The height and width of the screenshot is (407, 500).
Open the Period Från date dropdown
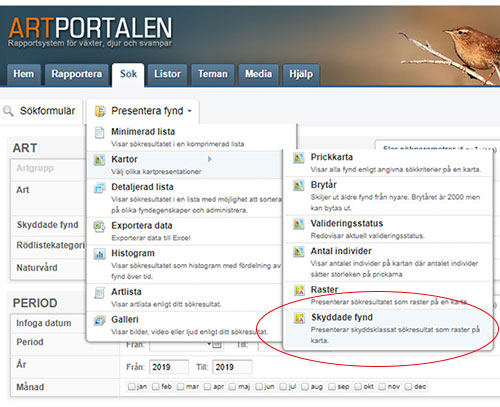[x=209, y=344]
